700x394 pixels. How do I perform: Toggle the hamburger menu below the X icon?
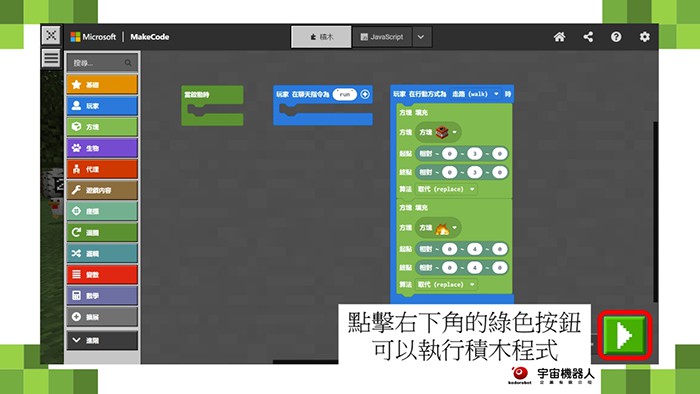[51, 58]
